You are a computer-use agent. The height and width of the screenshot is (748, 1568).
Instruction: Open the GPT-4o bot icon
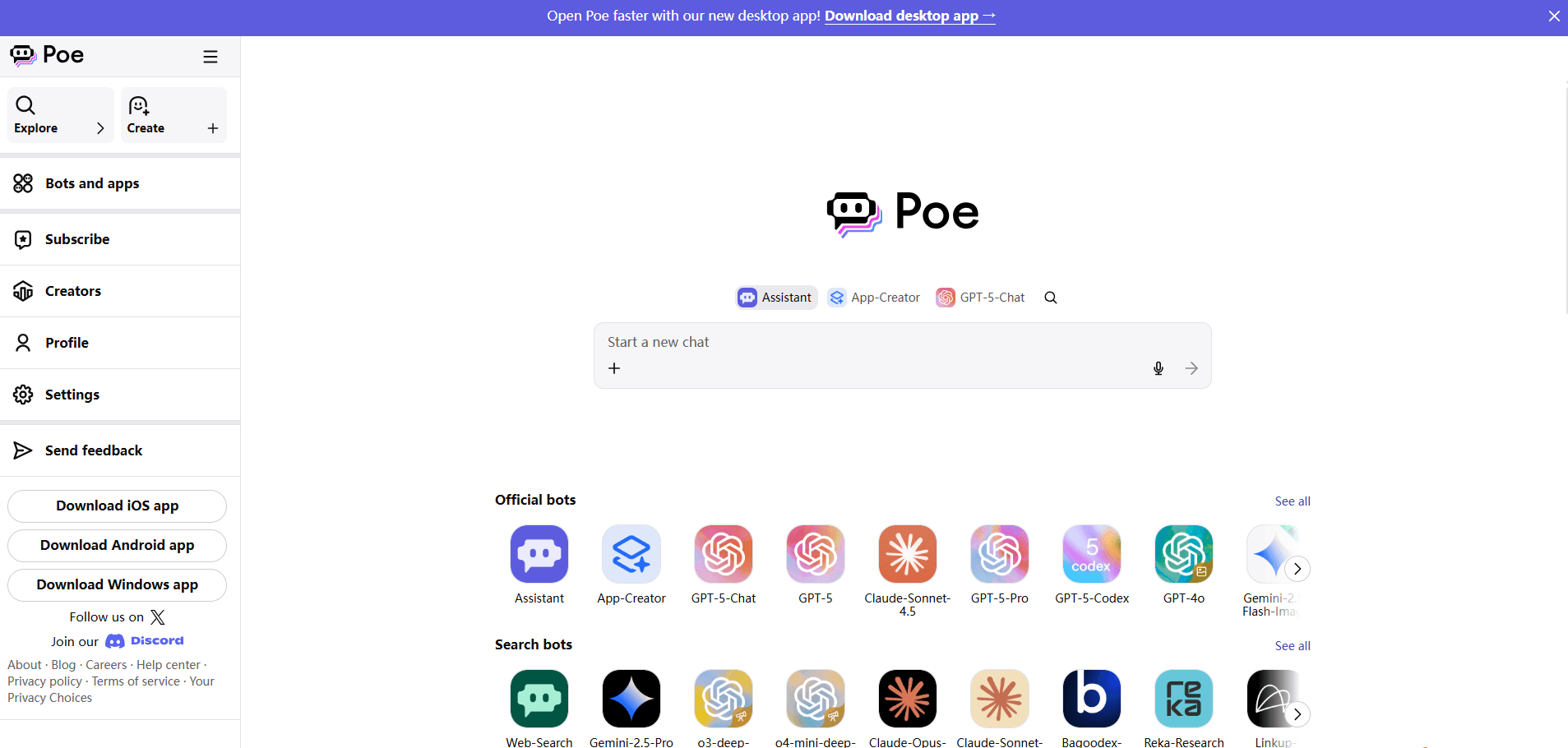click(1184, 554)
